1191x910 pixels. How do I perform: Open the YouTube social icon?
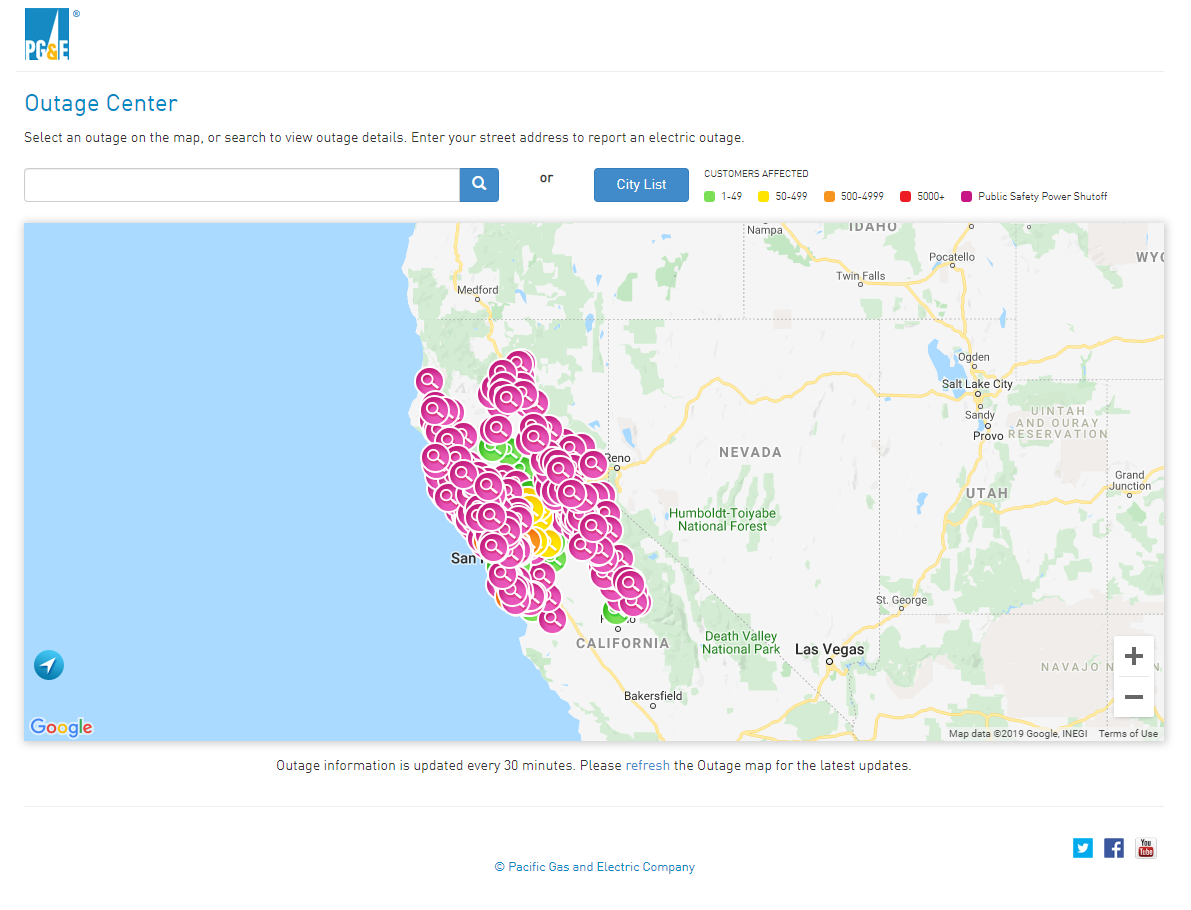1146,848
